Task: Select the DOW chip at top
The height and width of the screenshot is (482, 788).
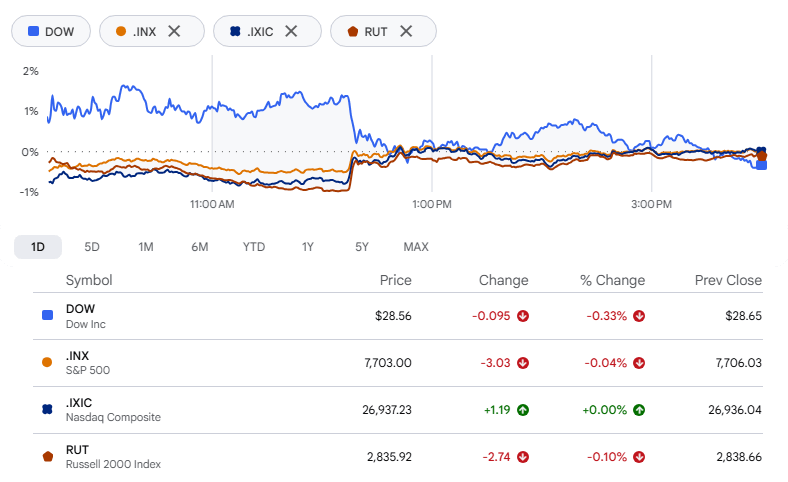Action: (x=51, y=31)
